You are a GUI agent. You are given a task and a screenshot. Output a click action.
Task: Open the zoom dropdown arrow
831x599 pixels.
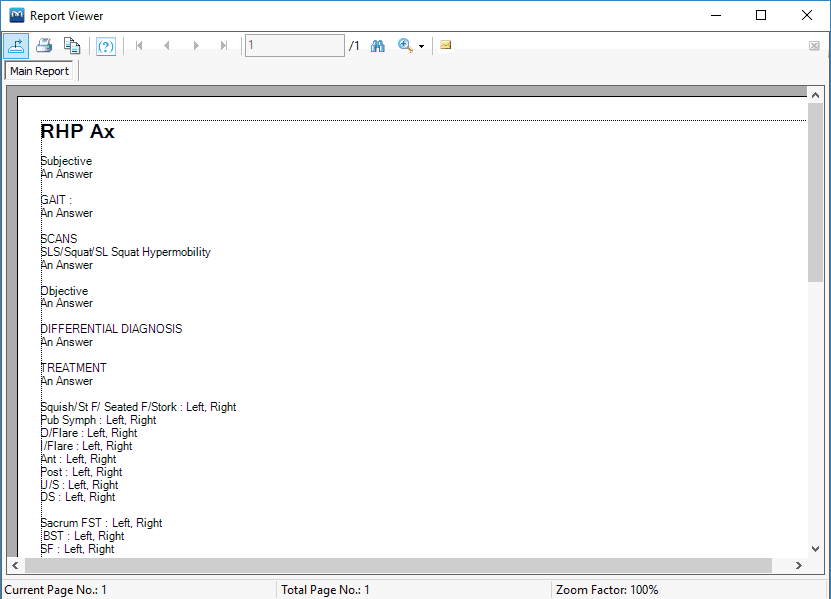pyautogui.click(x=422, y=46)
